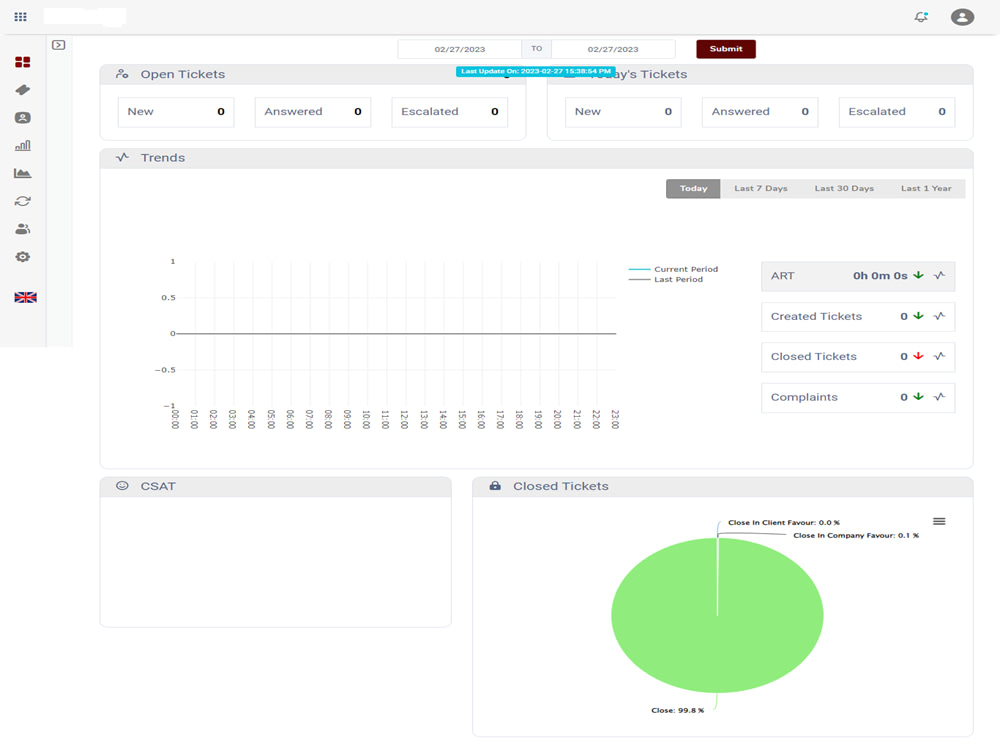This screenshot has height=750, width=1000.
Task: Open the users group sidebar icon
Action: [x=22, y=229]
